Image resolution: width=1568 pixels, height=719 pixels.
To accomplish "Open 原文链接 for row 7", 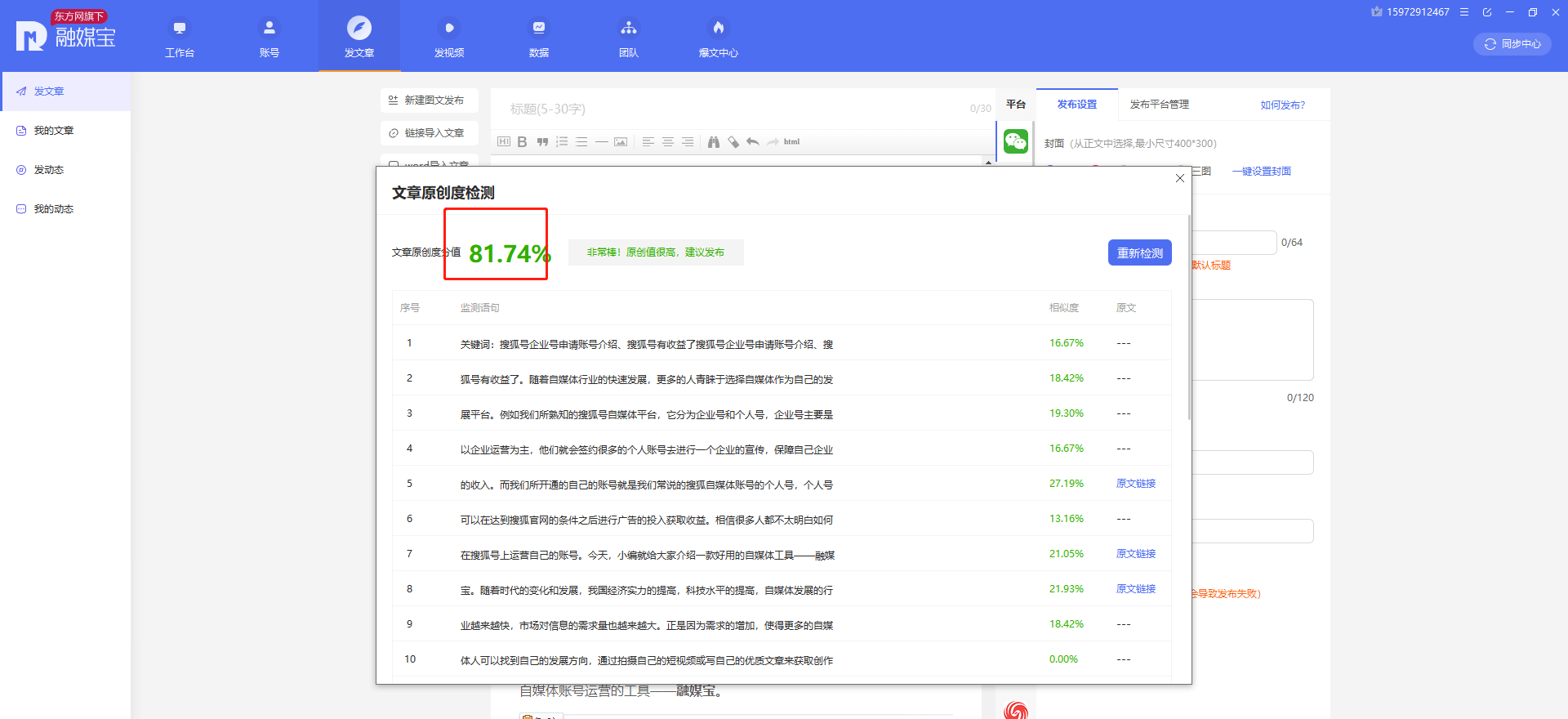I will [1136, 554].
